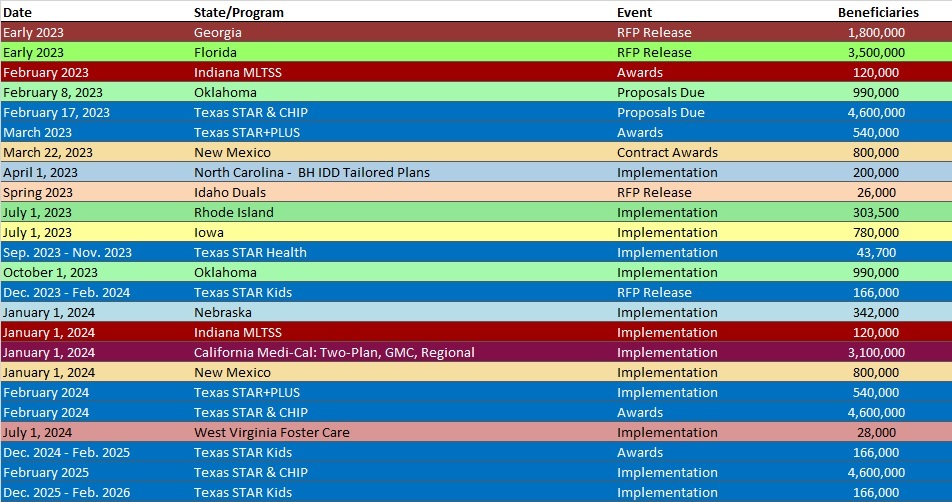This screenshot has width=952, height=502.
Task: Select the February 2023 date for Indiana MLTSS
Action: [x=46, y=72]
